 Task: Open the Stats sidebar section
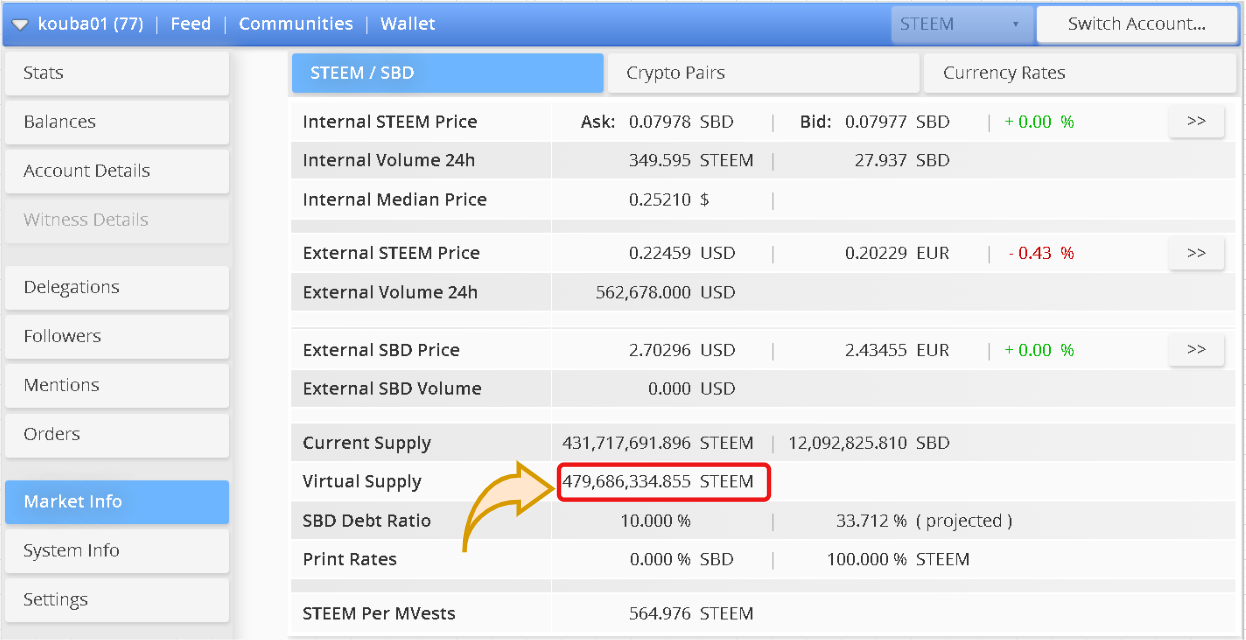[x=117, y=73]
